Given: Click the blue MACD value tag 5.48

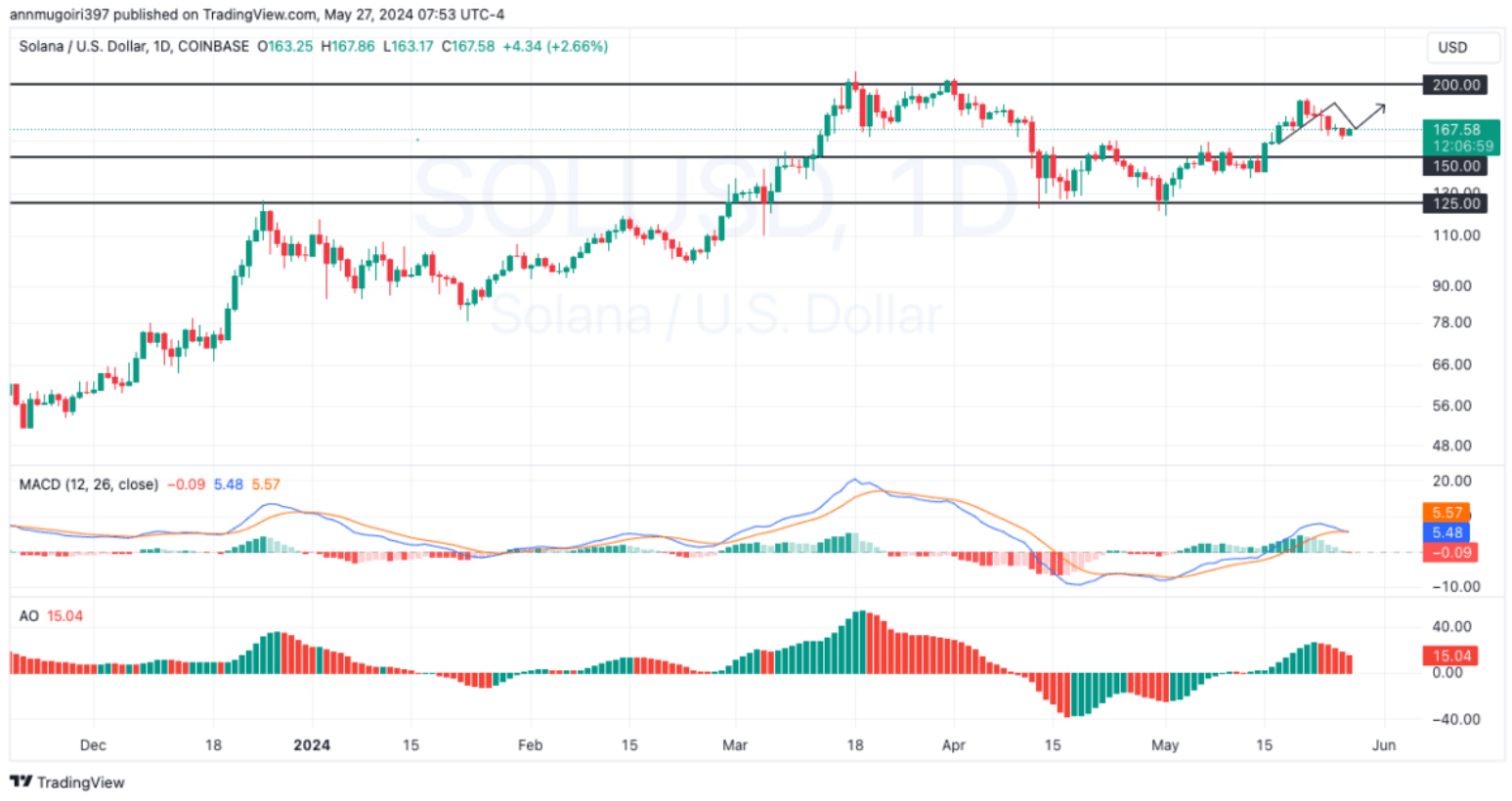Looking at the screenshot, I should point(1447,532).
